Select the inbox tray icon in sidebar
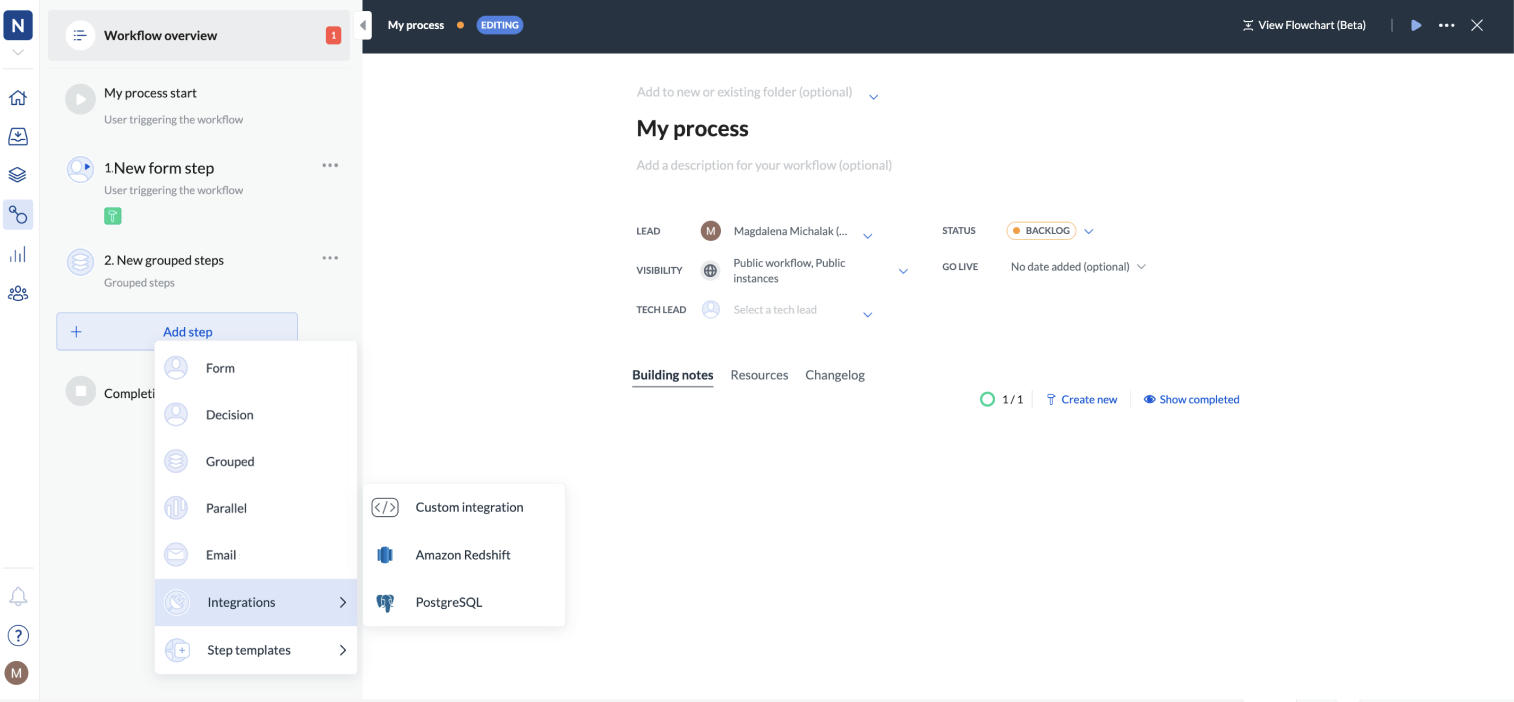This screenshot has height=702, width=1514. tap(18, 136)
